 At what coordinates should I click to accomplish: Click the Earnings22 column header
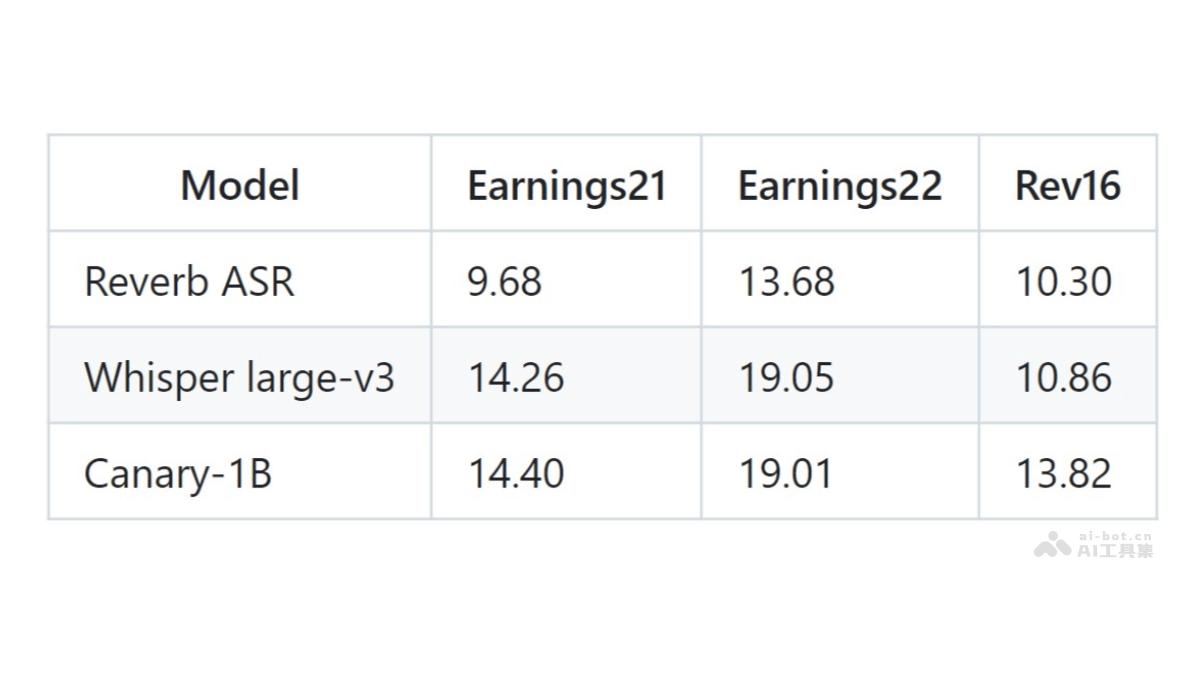[x=840, y=185]
